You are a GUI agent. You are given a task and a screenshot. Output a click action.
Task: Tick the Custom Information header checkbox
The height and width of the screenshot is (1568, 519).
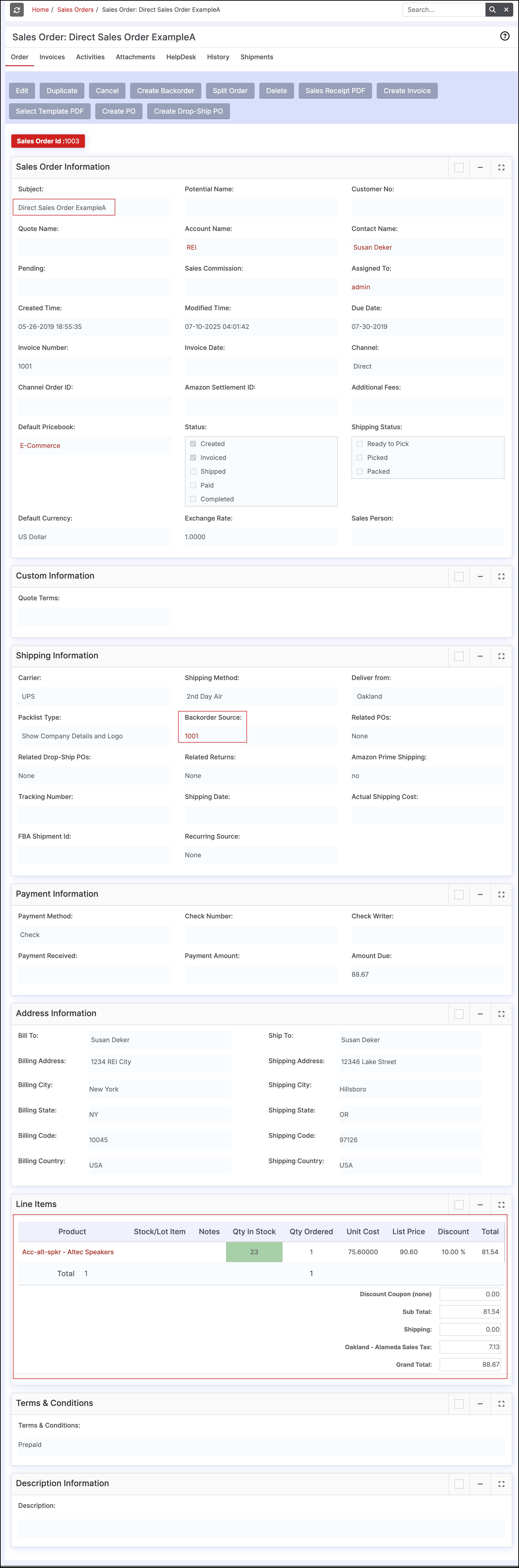coord(459,577)
